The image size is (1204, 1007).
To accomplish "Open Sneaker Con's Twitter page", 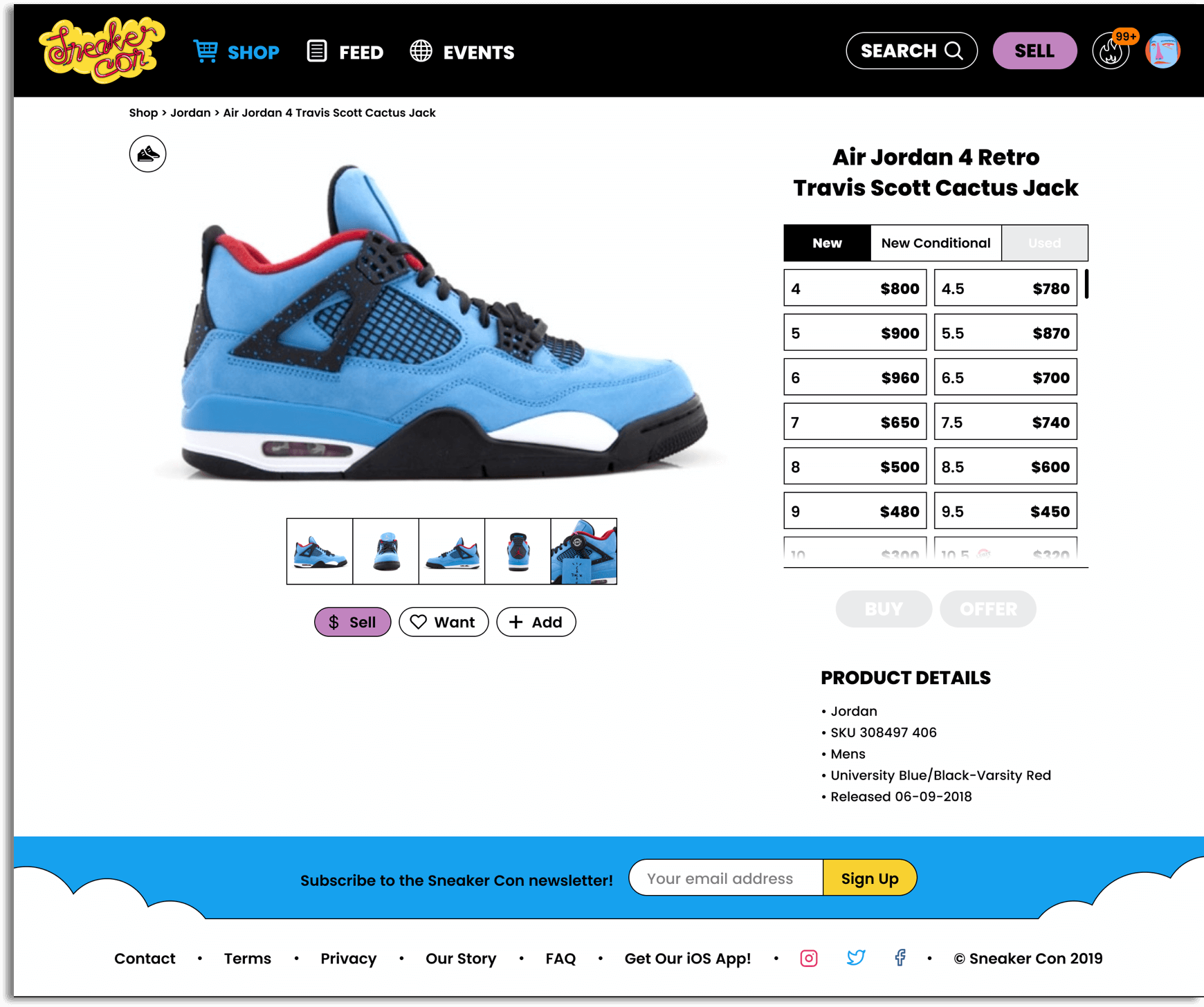I will [856, 958].
